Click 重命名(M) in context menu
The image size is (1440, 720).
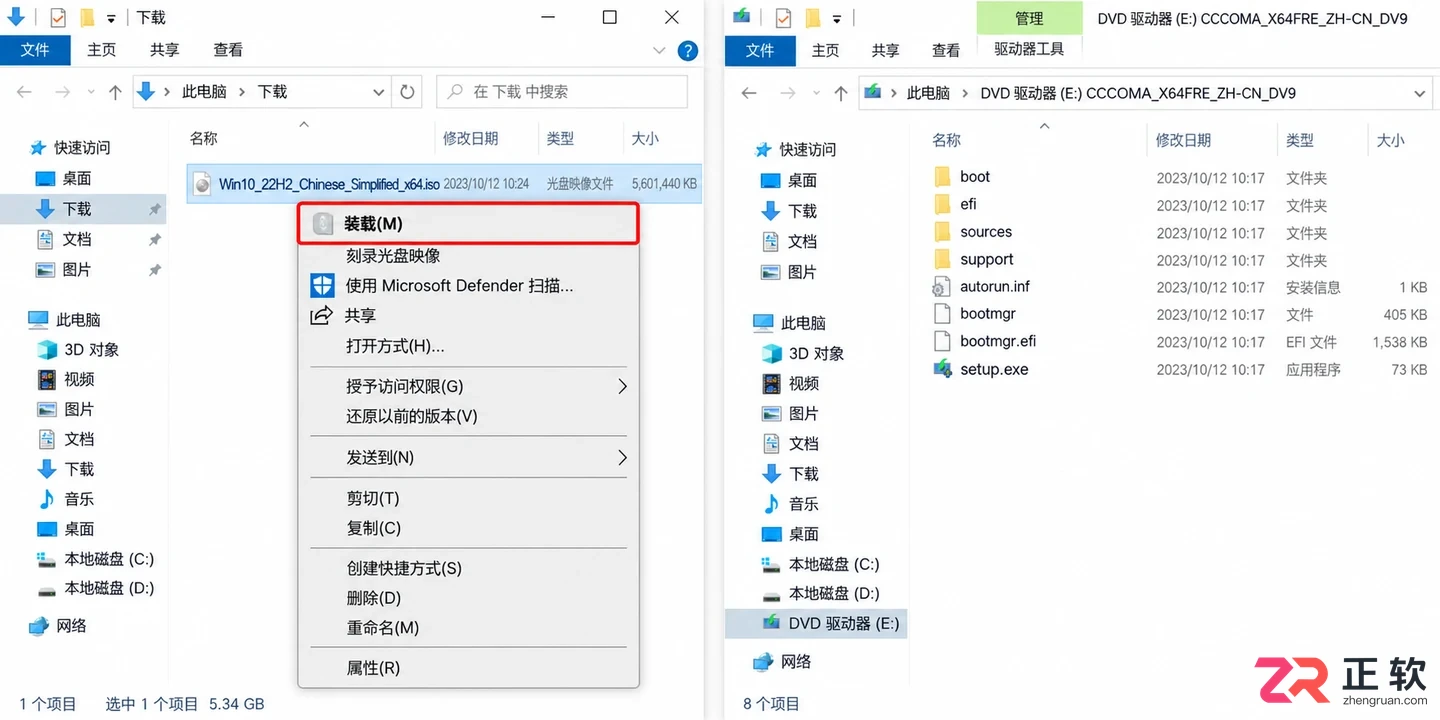[x=383, y=628]
